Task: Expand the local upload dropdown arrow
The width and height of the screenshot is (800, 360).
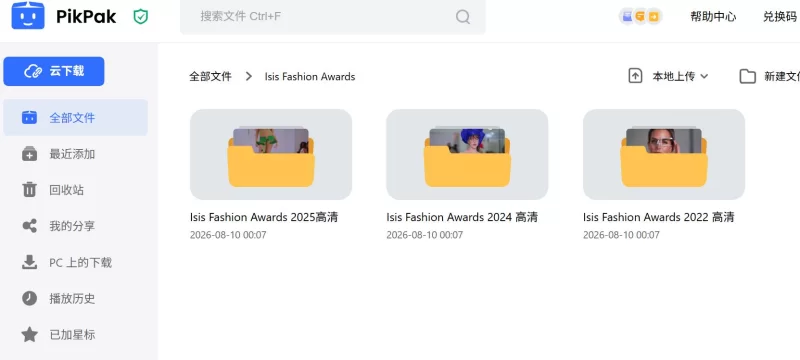Action: tap(704, 76)
